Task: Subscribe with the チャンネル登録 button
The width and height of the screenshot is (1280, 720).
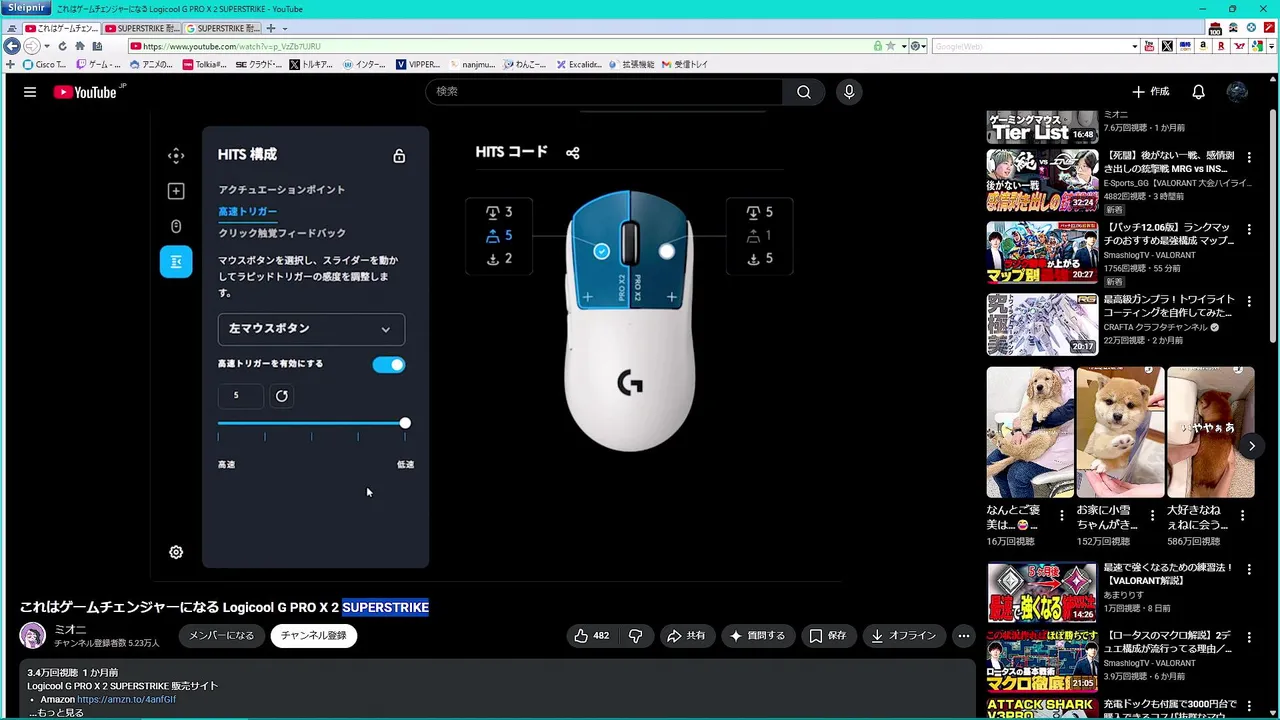Action: (313, 635)
